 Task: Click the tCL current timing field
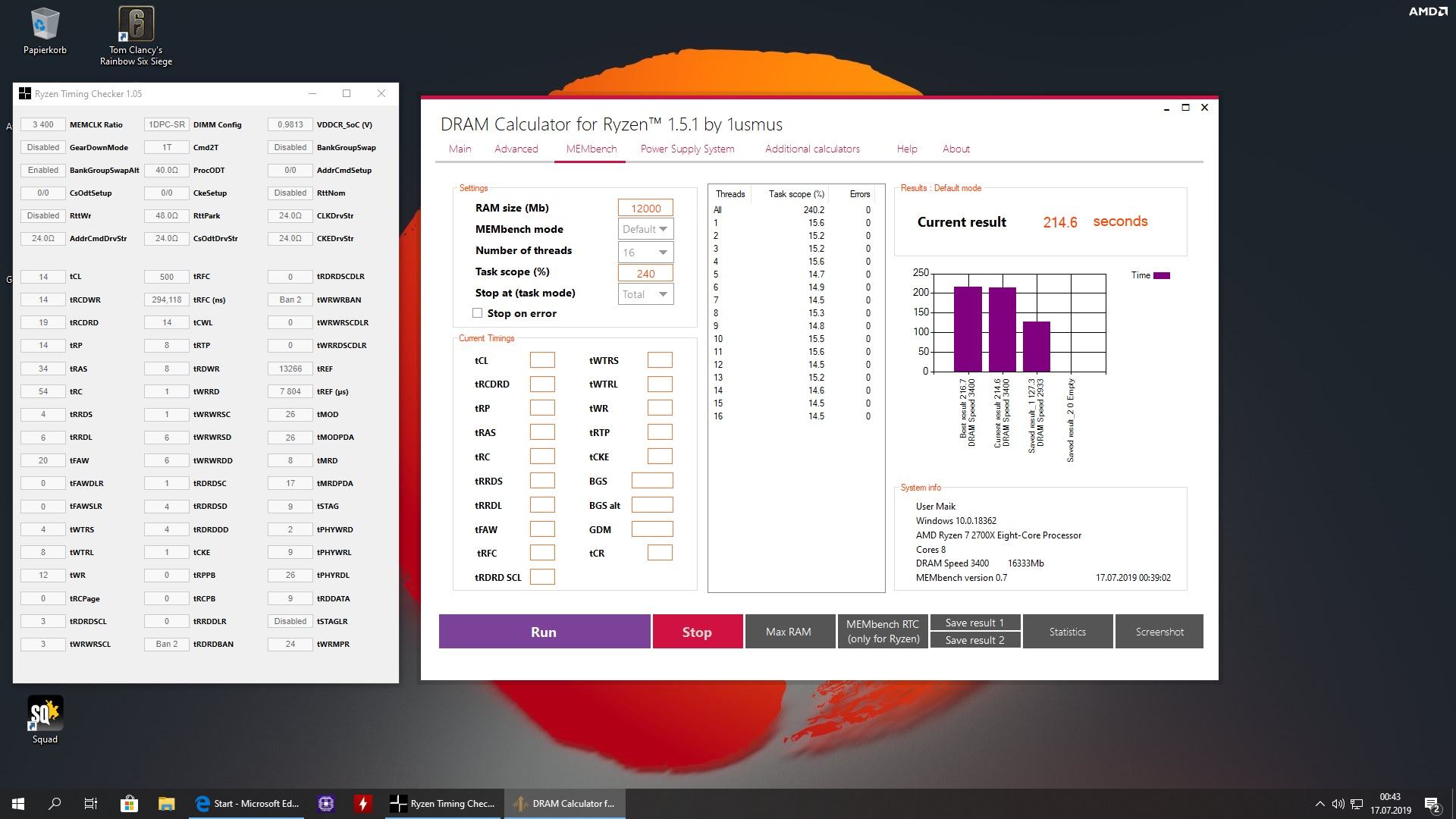pyautogui.click(x=542, y=360)
